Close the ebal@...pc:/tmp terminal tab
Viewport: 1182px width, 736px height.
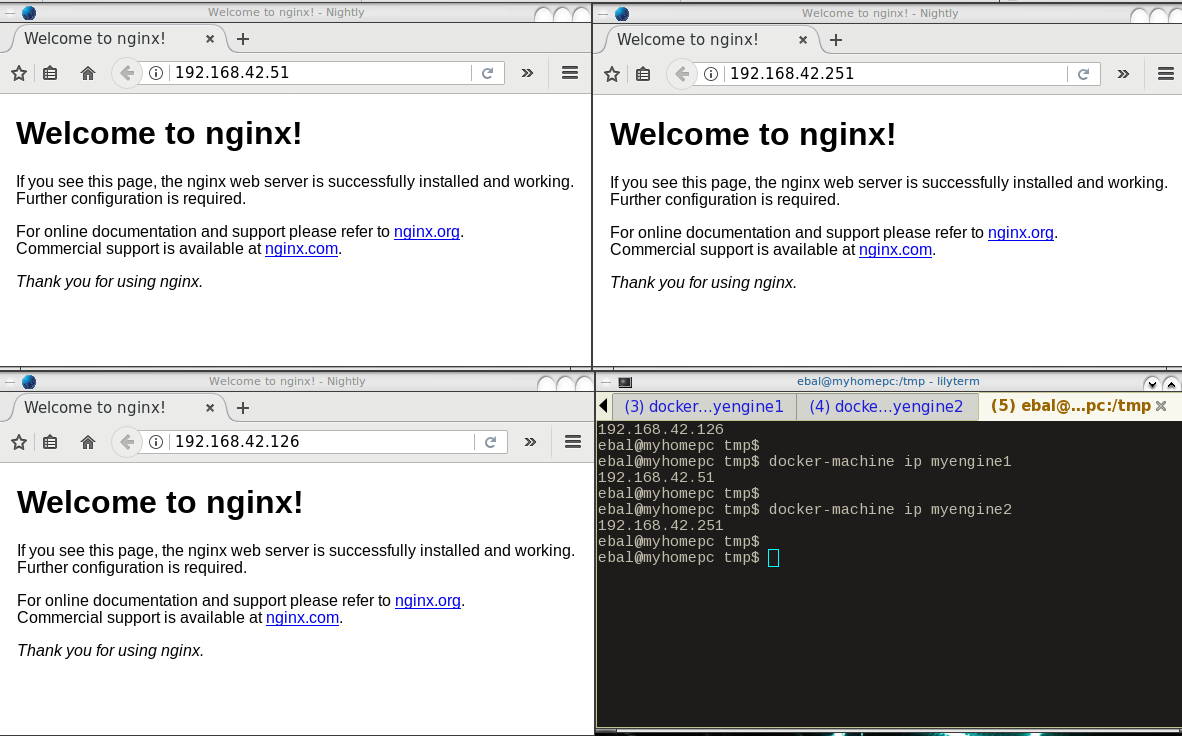tap(1161, 406)
